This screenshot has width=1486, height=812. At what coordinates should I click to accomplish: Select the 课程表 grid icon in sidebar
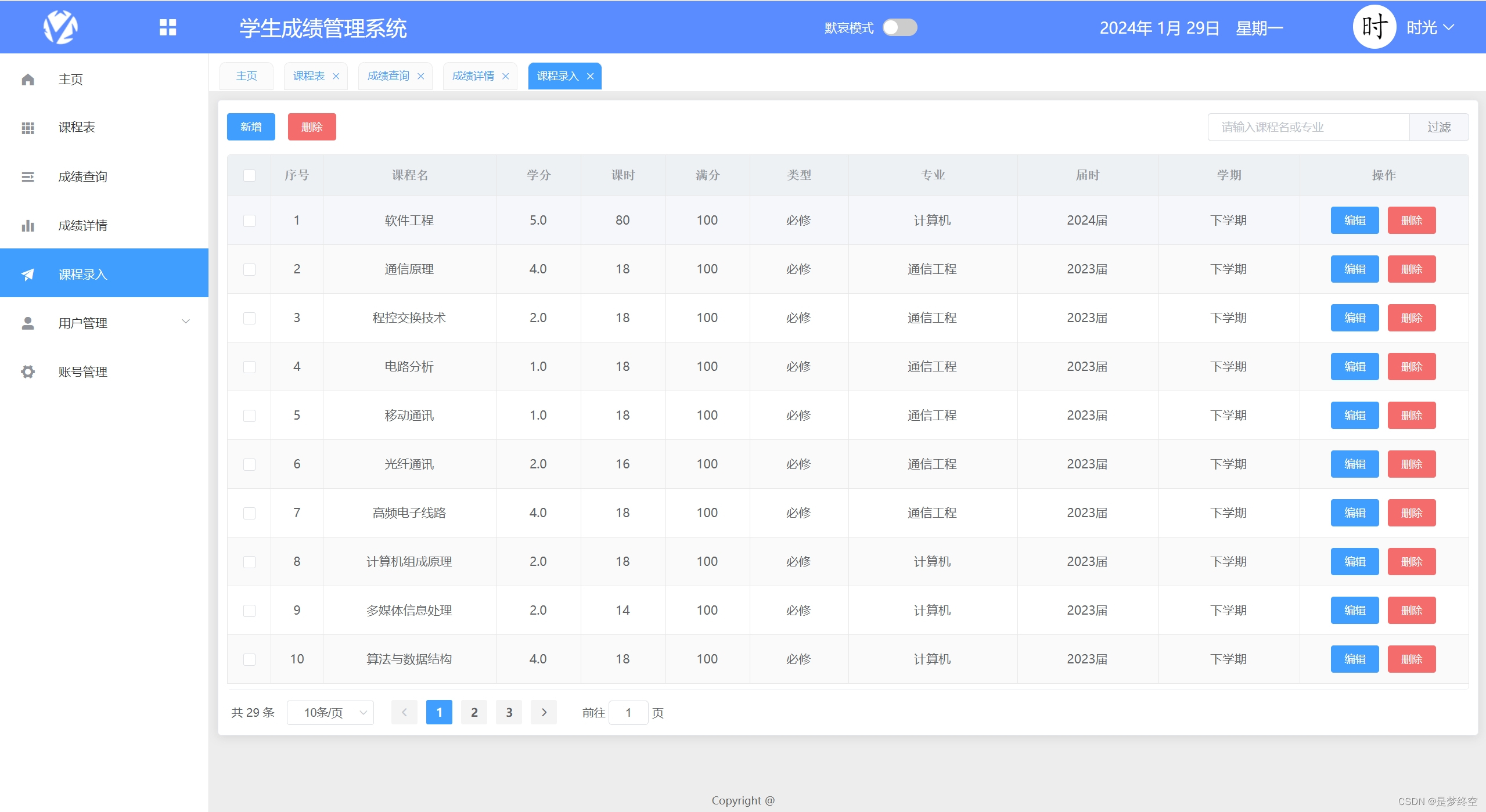(x=27, y=127)
